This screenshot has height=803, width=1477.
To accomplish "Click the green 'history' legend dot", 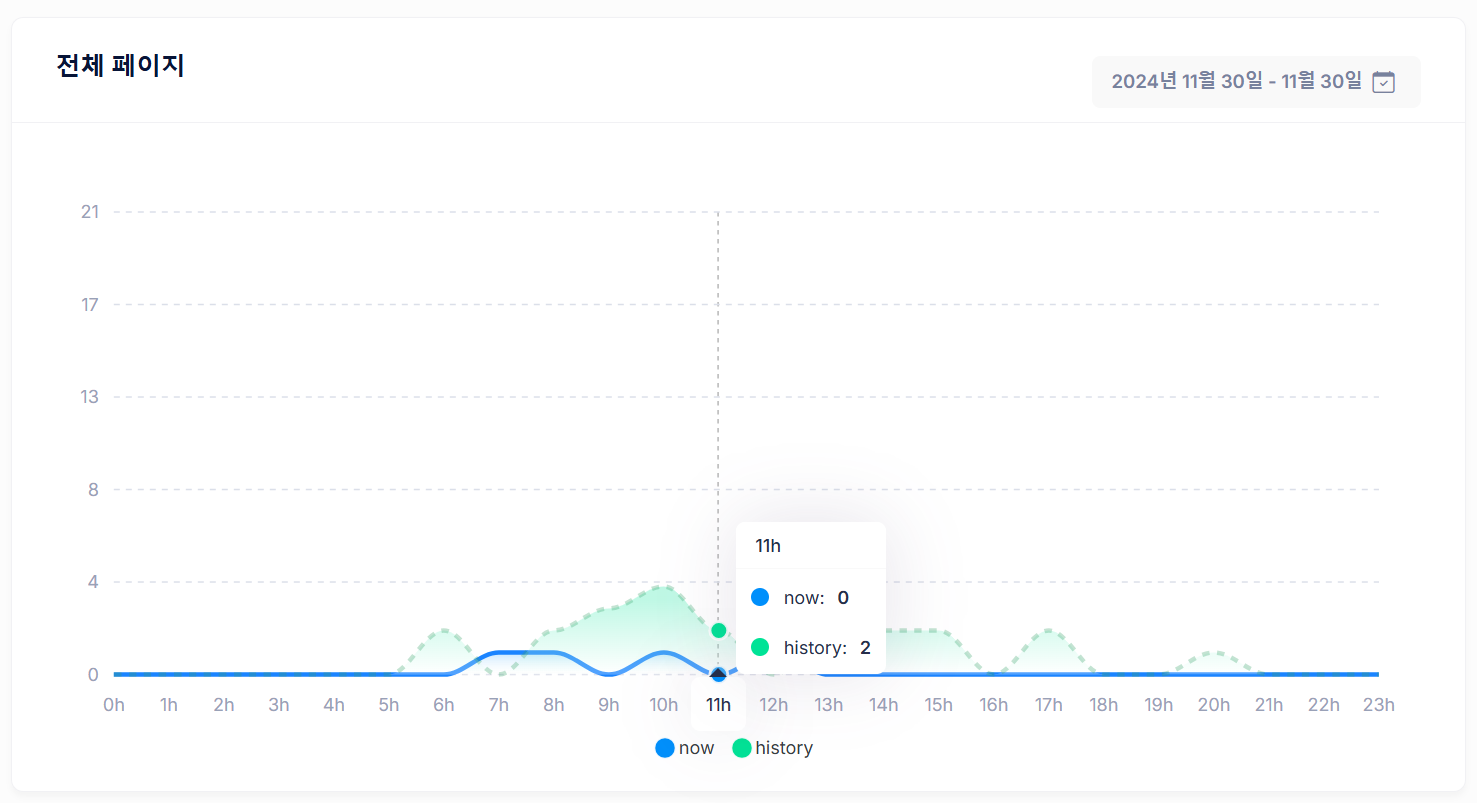I will pyautogui.click(x=742, y=748).
